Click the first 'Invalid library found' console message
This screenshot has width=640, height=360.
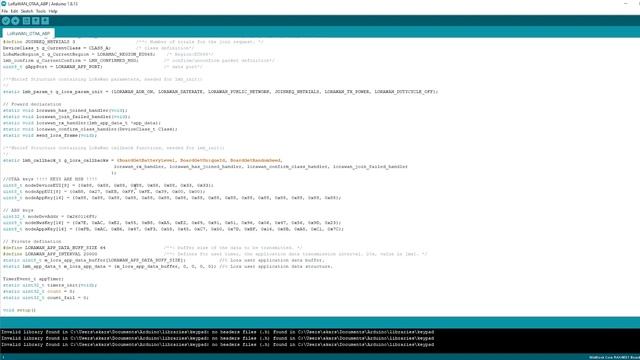218,332
